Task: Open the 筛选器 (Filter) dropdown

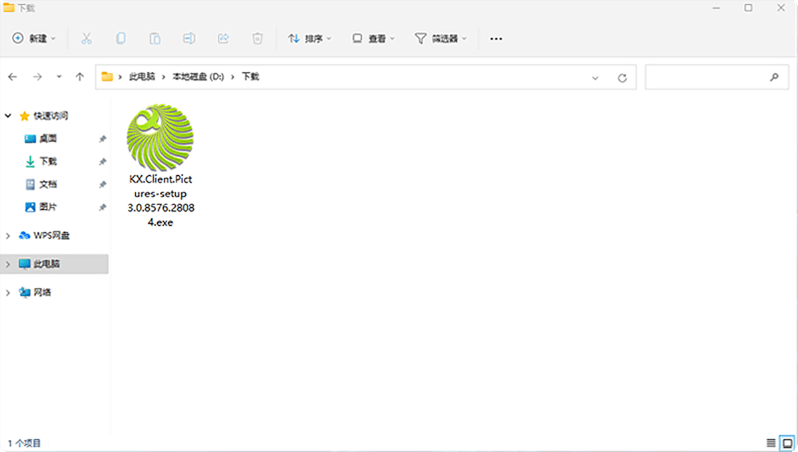Action: pos(441,38)
